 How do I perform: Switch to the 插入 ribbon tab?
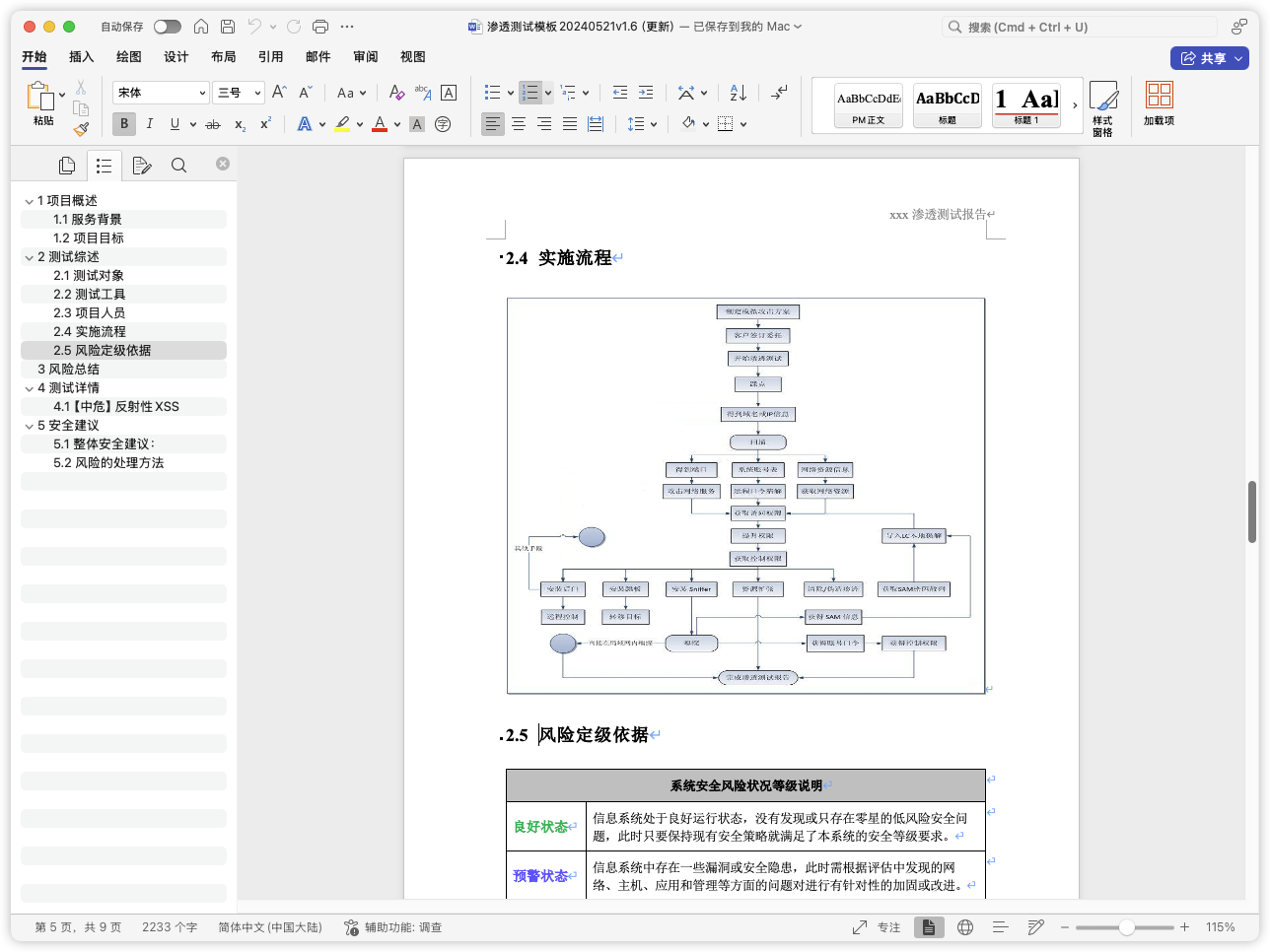tap(81, 57)
